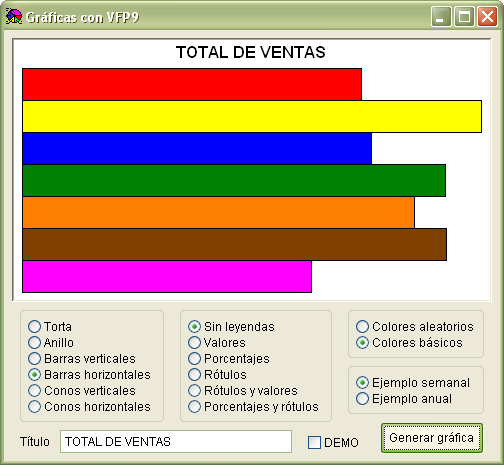Toggle the DEMO checkbox
The width and height of the screenshot is (504, 465).
(x=314, y=443)
